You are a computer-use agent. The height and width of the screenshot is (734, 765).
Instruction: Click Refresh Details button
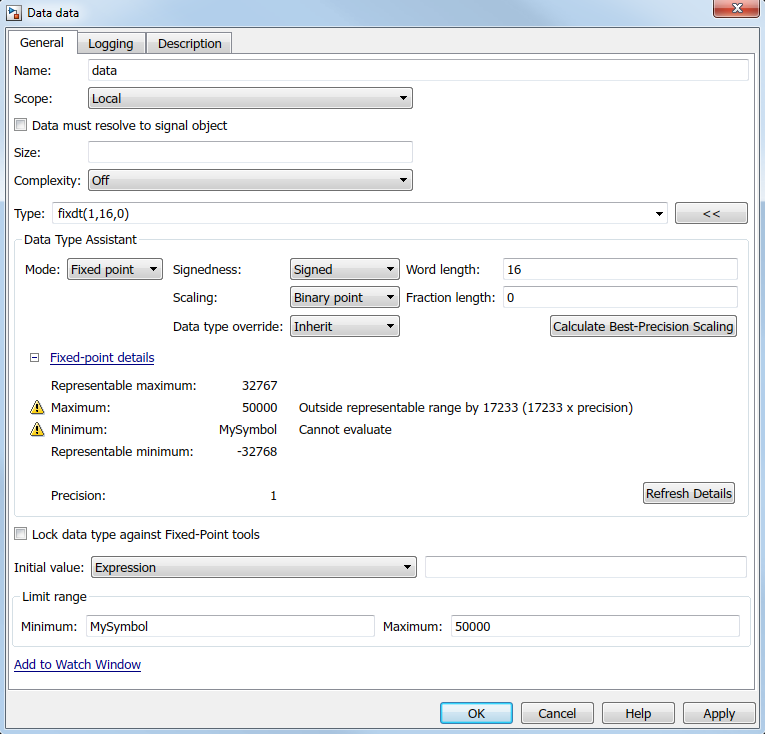coord(688,493)
